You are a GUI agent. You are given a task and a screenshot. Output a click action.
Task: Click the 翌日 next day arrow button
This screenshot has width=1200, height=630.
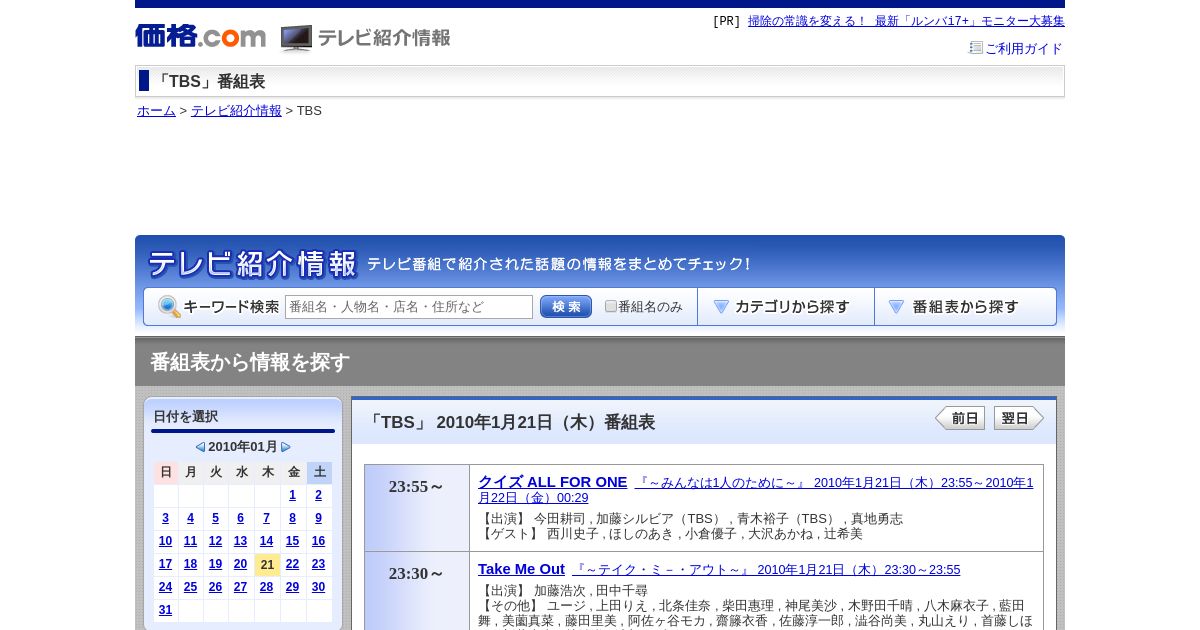tap(1019, 418)
